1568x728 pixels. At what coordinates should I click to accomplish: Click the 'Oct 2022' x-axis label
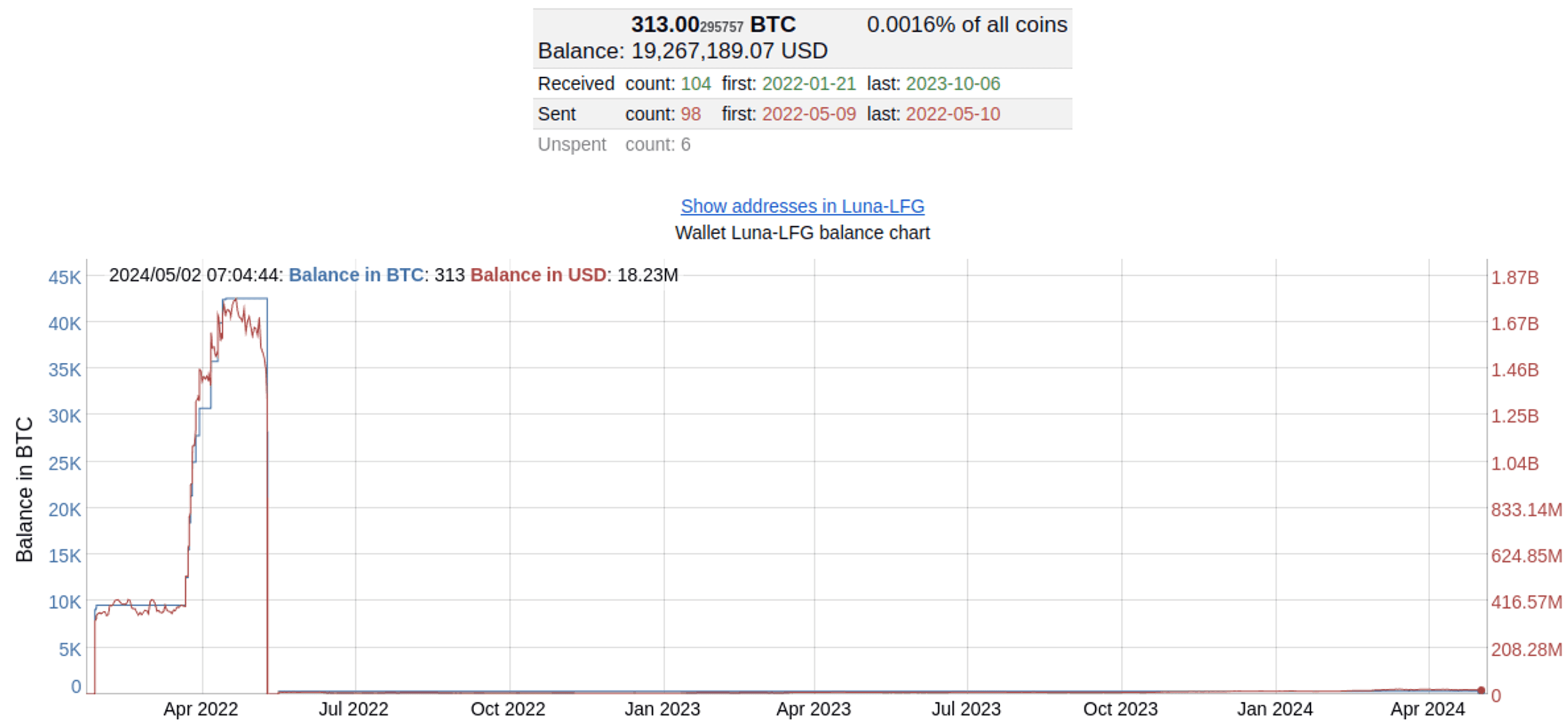[x=508, y=709]
